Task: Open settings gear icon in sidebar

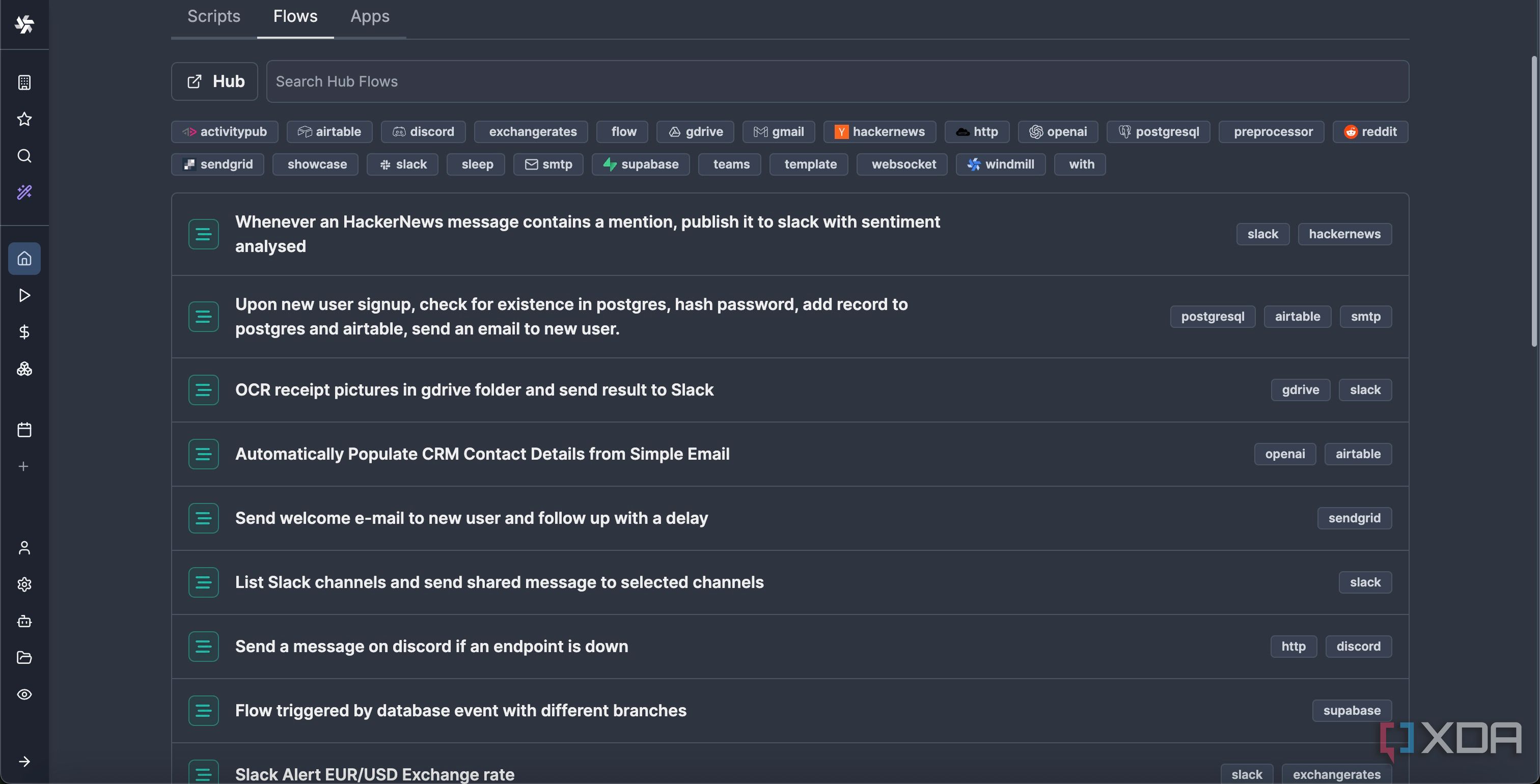Action: 24,584
